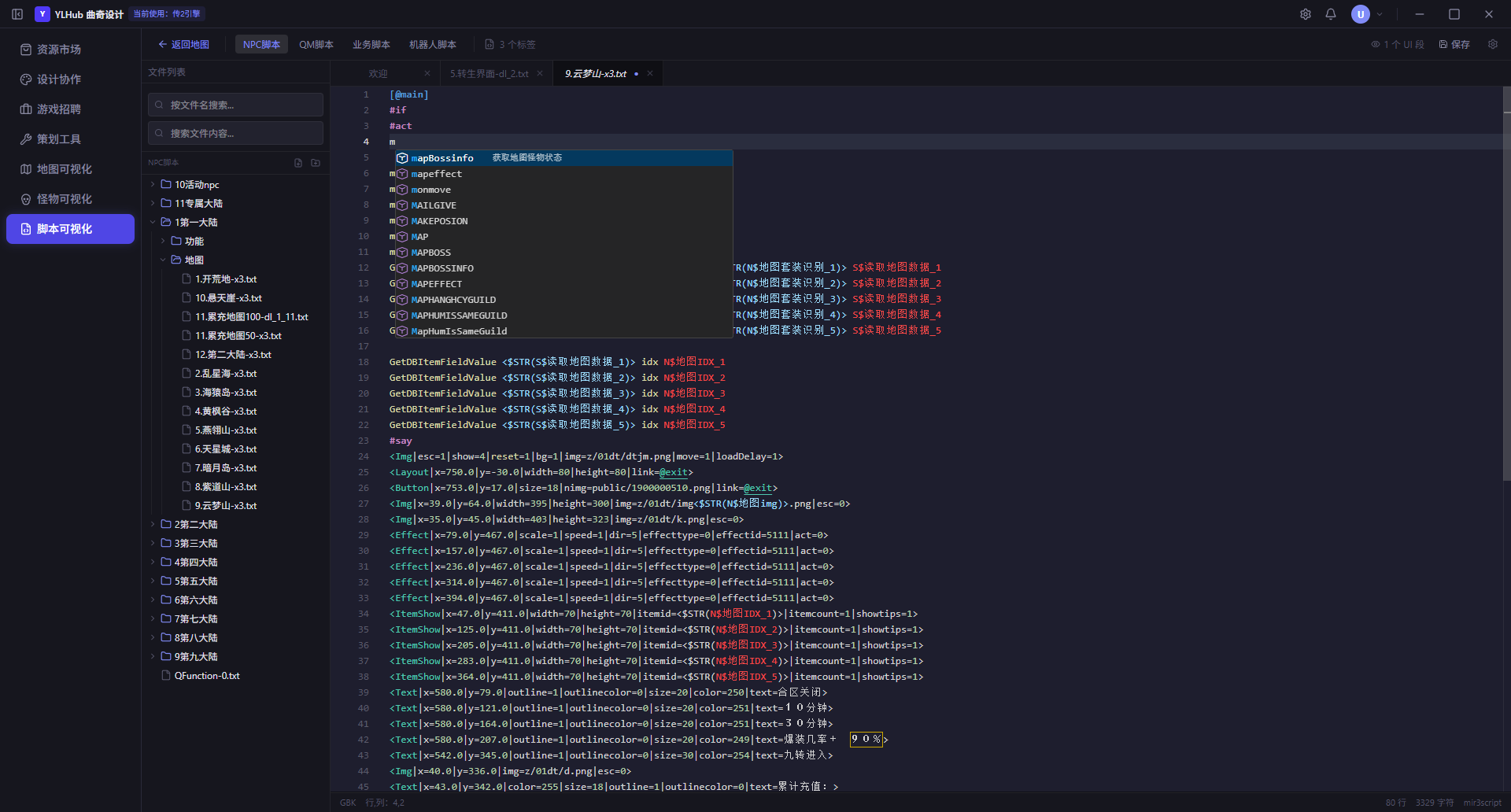This screenshot has height=812, width=1511.
Task: Click new file icon in NPC脚本 header
Action: 298,163
